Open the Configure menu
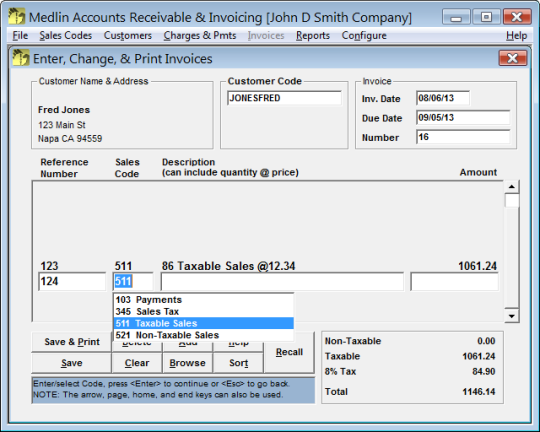Screen dimensions: 540x432 364,35
